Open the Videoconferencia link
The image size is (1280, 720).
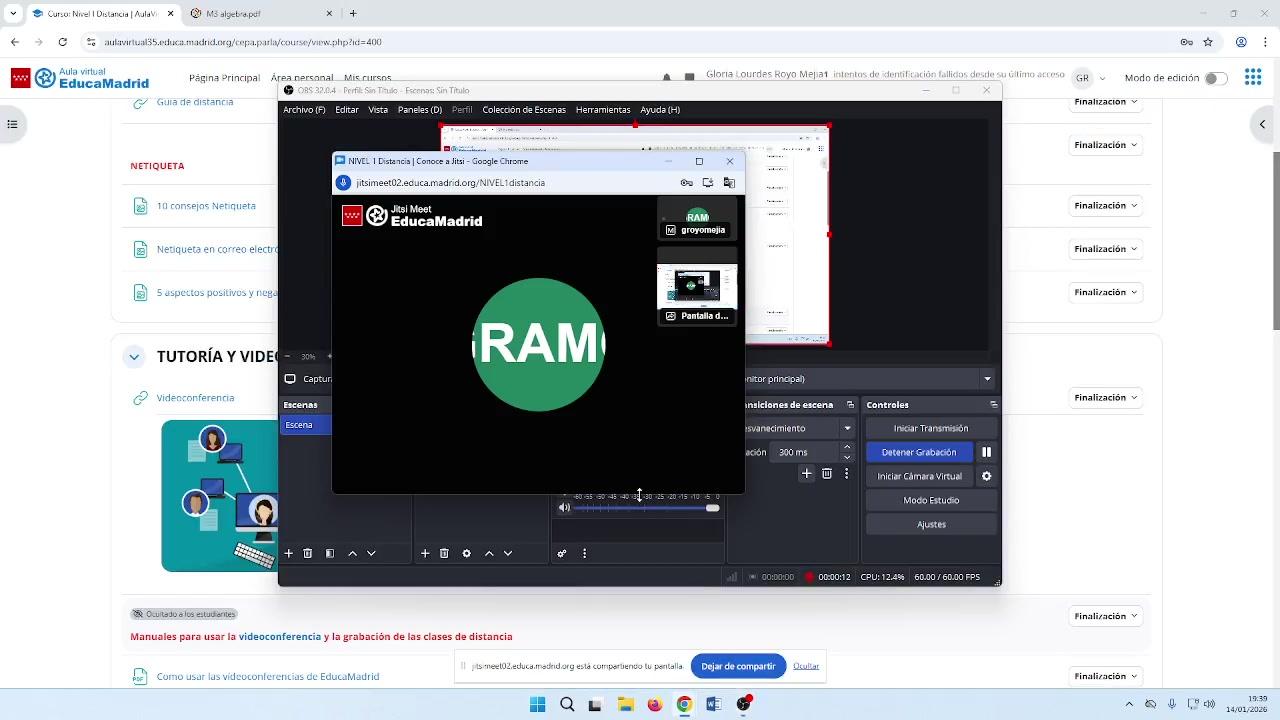tap(195, 398)
